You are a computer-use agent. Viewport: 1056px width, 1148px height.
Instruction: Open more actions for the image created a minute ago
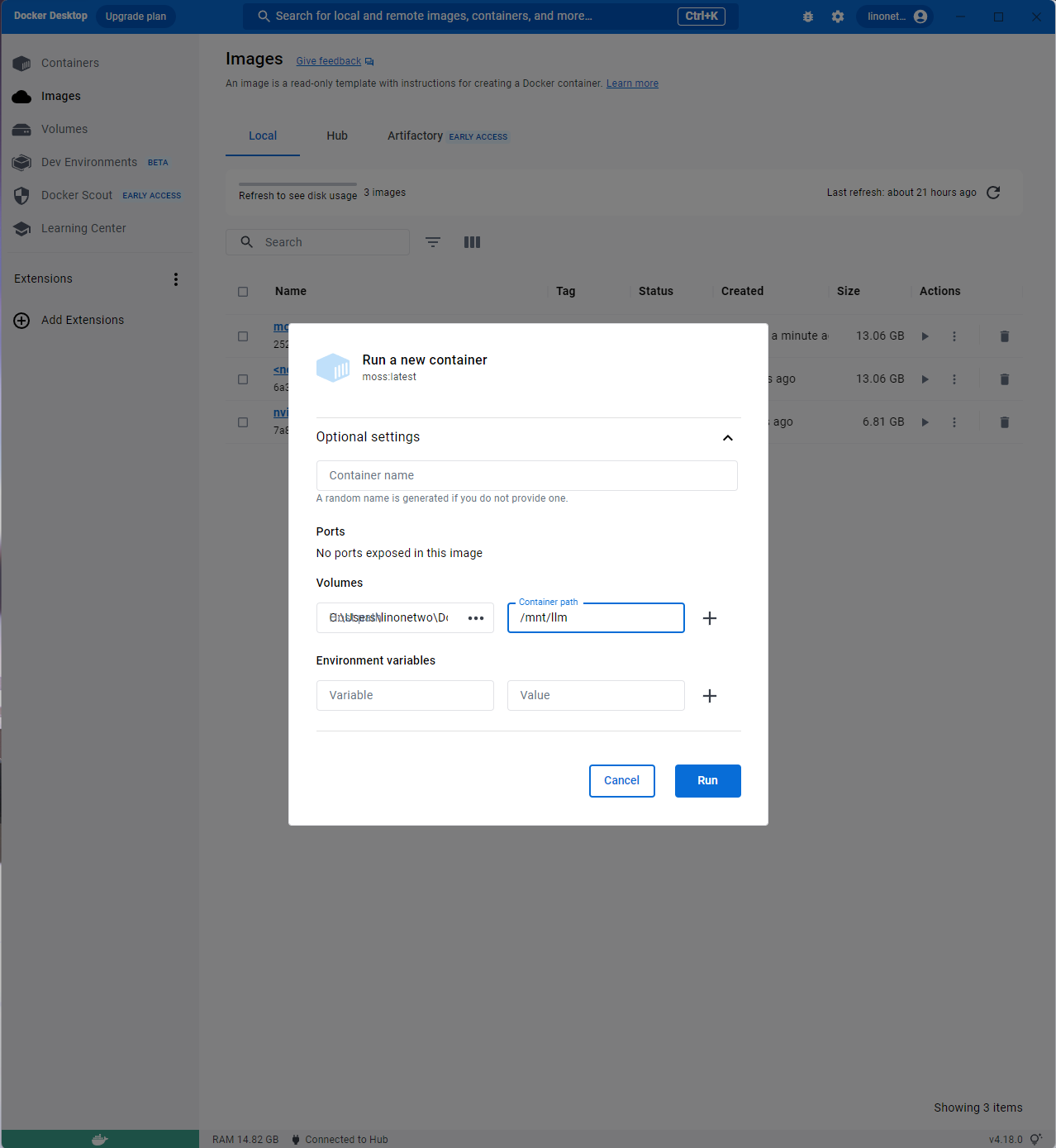954,336
